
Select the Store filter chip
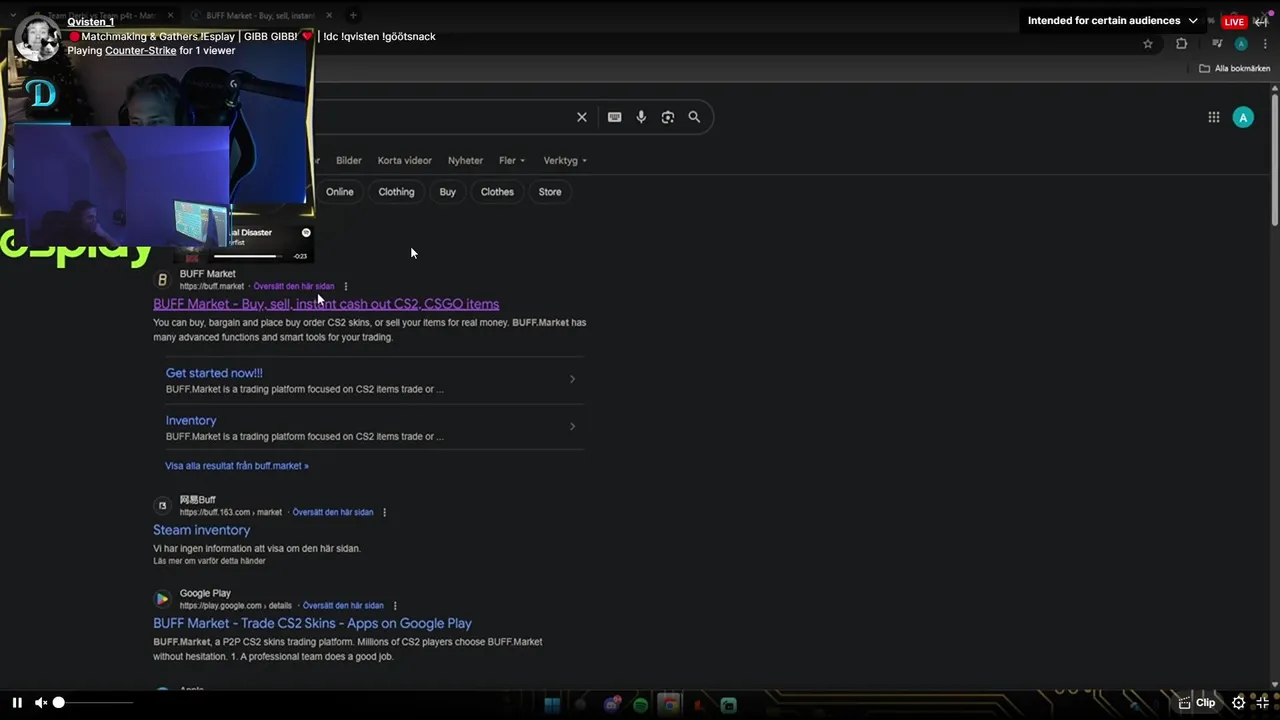pyautogui.click(x=550, y=192)
